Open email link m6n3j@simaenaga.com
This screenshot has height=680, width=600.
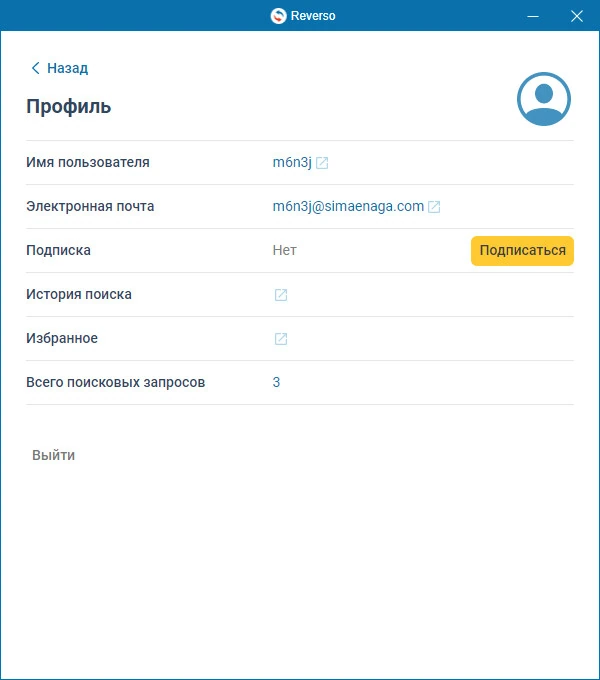coord(348,206)
